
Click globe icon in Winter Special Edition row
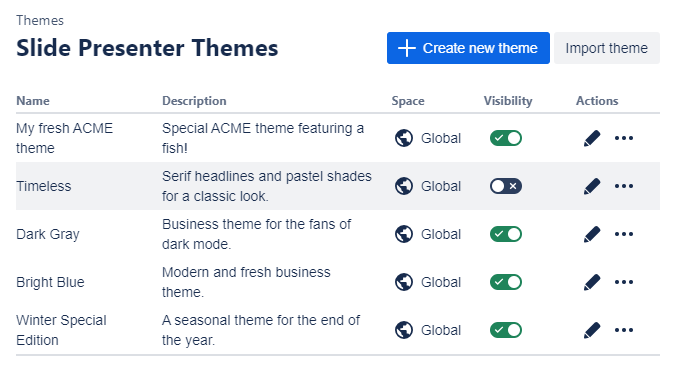pos(404,330)
